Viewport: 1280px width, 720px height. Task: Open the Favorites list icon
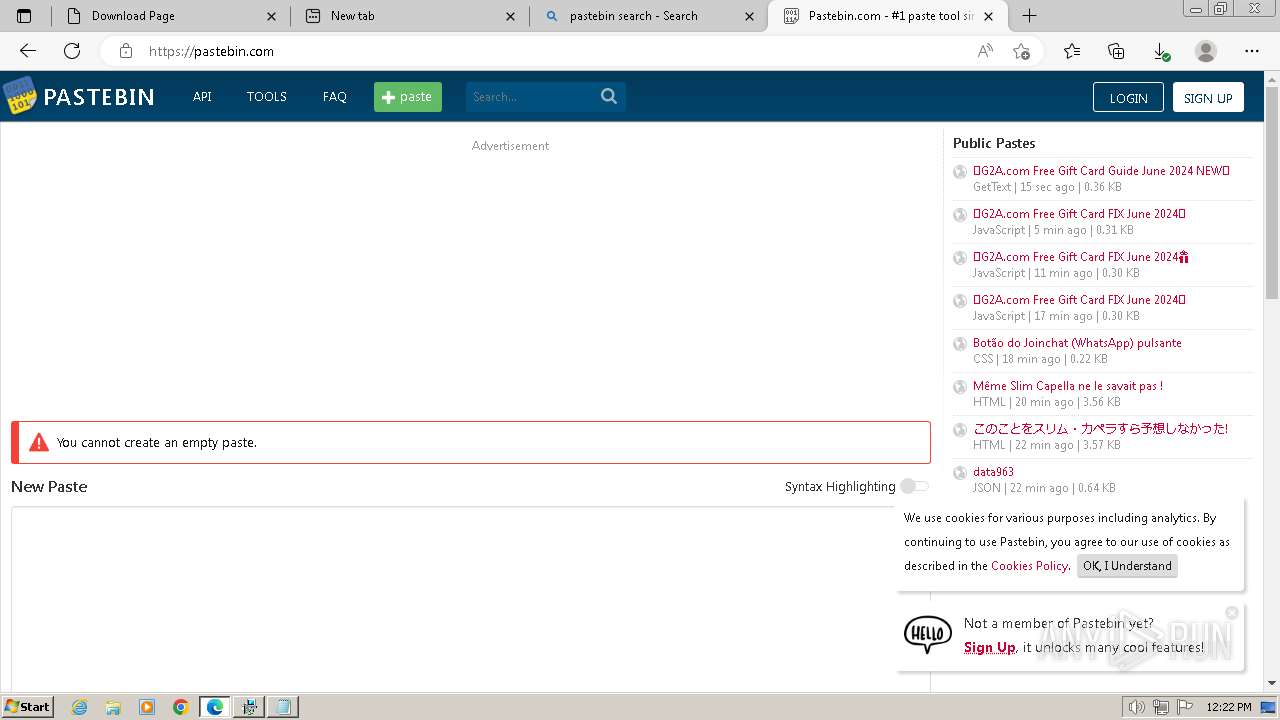1072,51
